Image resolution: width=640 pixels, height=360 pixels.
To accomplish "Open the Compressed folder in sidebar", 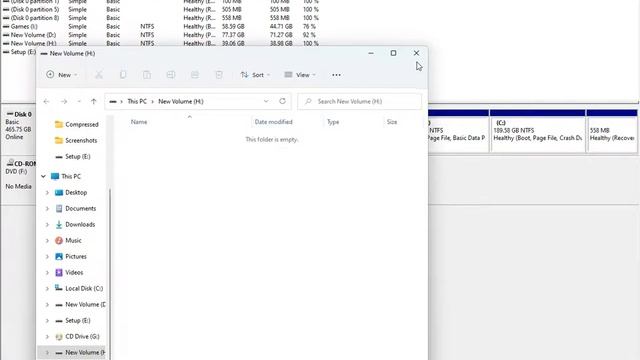I will coord(76,124).
